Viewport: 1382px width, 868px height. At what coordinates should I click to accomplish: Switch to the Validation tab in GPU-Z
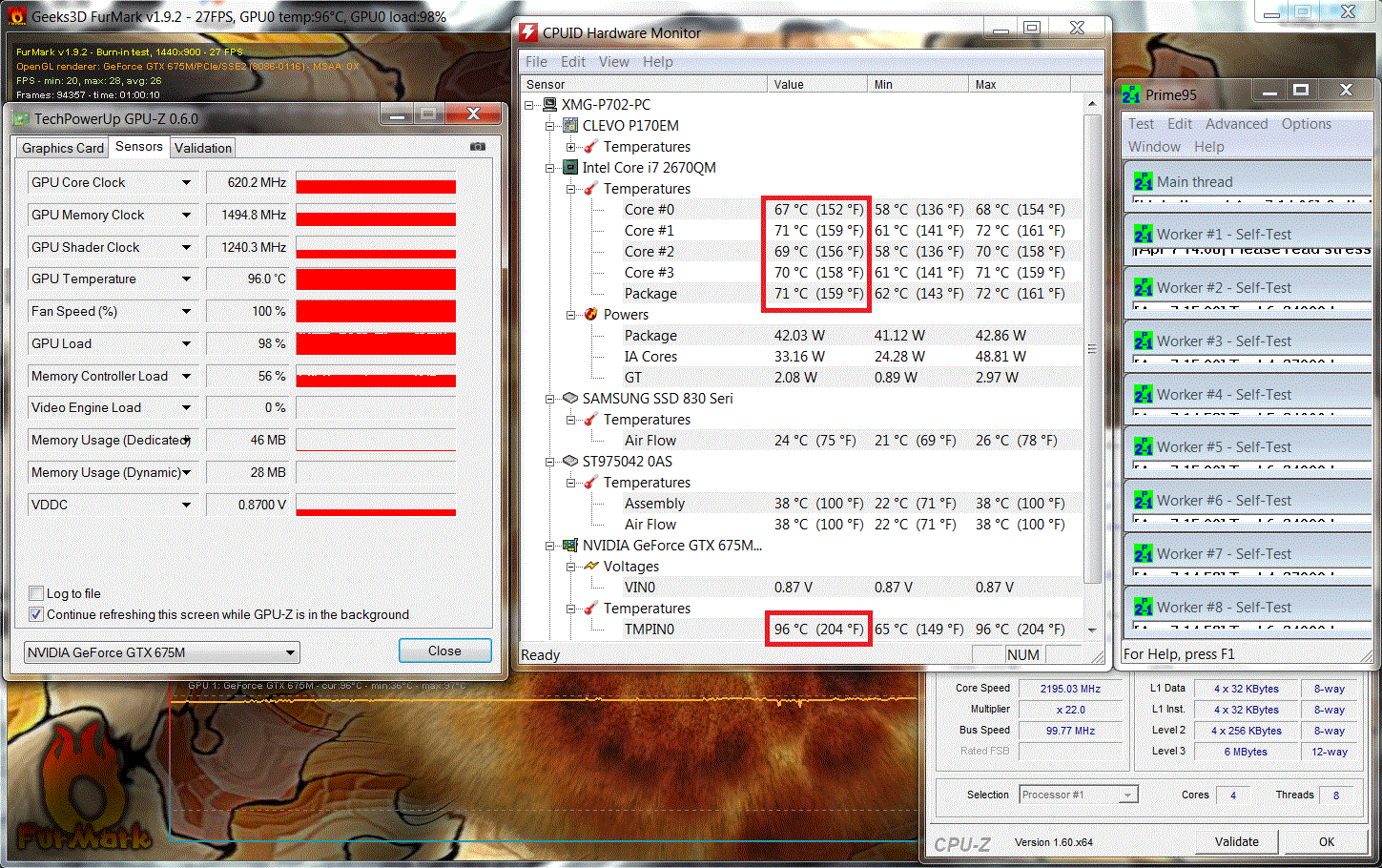pos(203,148)
